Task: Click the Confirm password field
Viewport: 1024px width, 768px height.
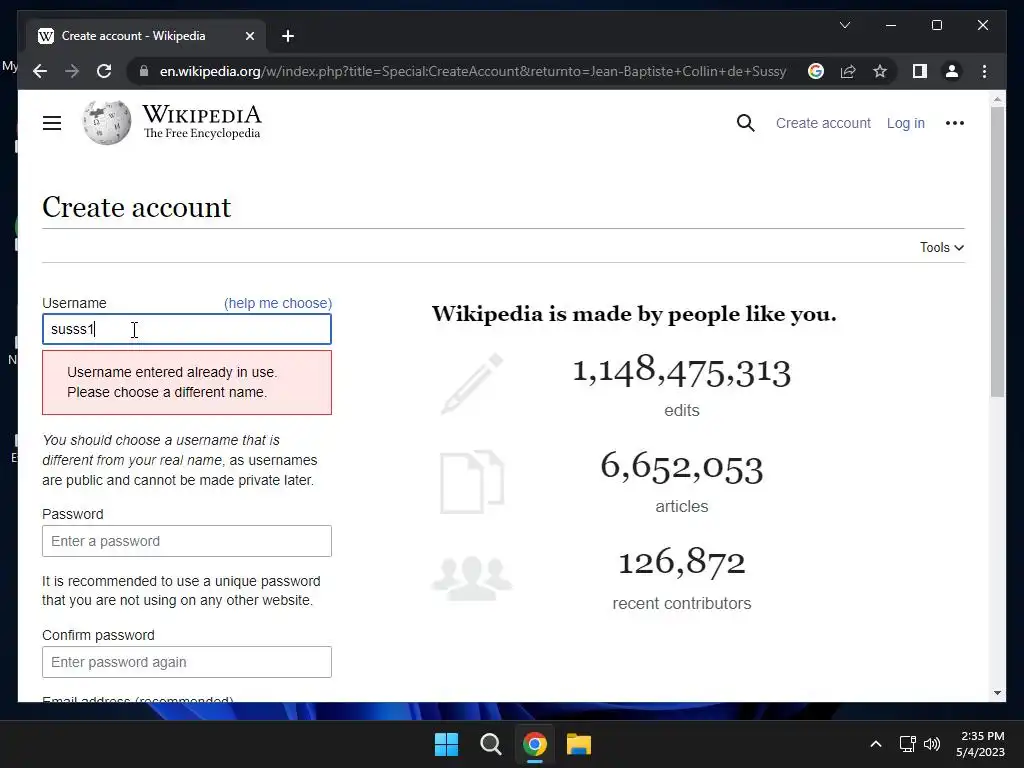Action: (187, 662)
